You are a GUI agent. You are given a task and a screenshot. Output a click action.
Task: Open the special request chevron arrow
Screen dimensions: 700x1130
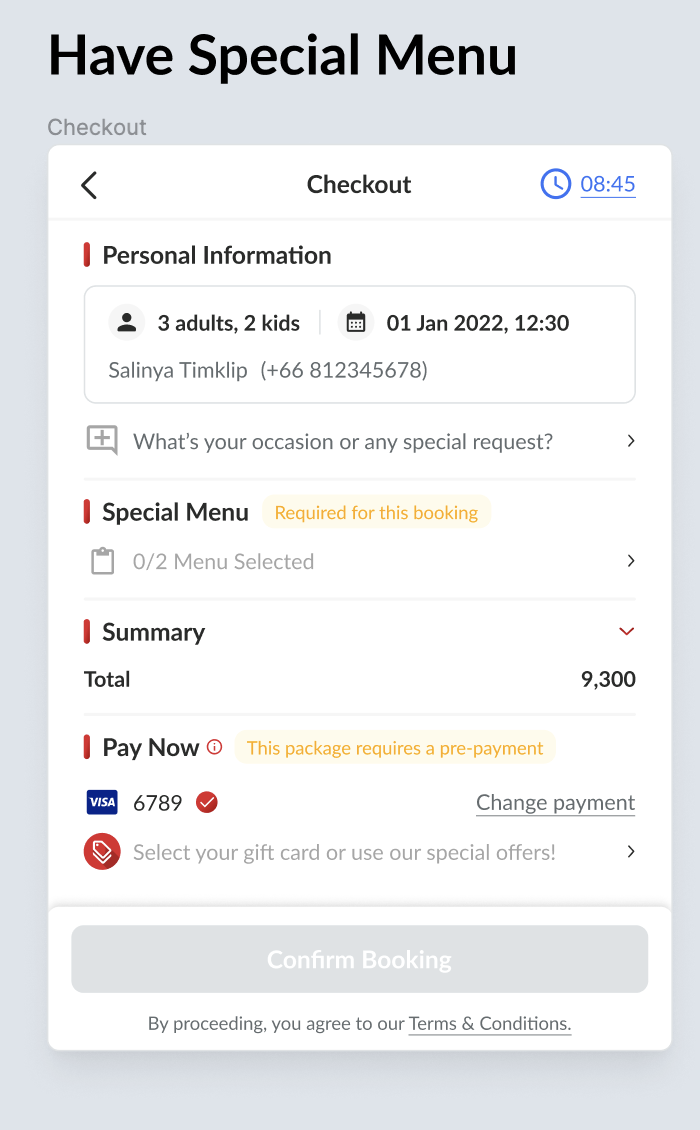point(631,441)
